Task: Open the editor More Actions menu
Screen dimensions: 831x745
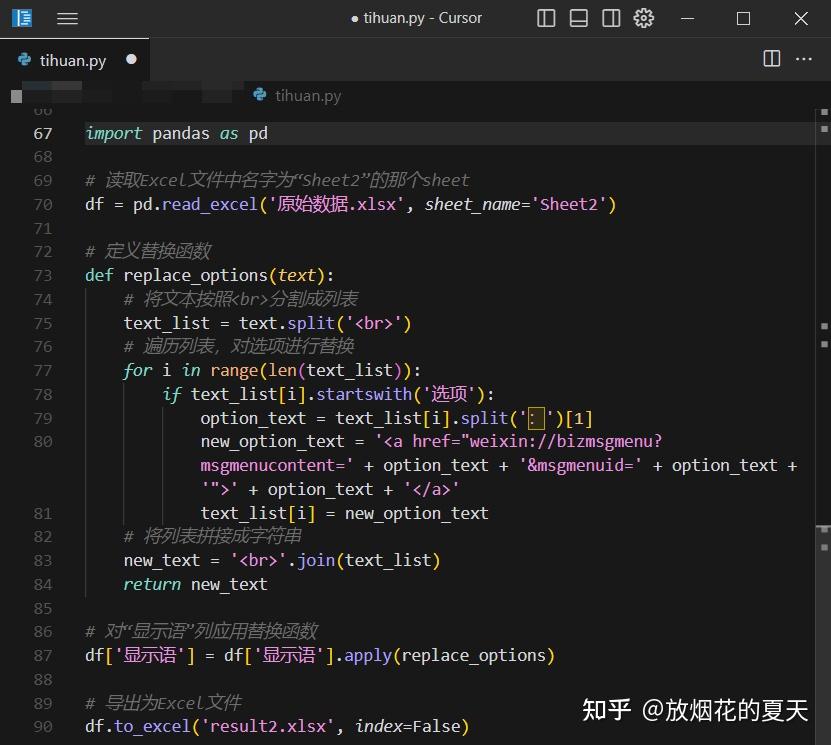Action: [804, 59]
